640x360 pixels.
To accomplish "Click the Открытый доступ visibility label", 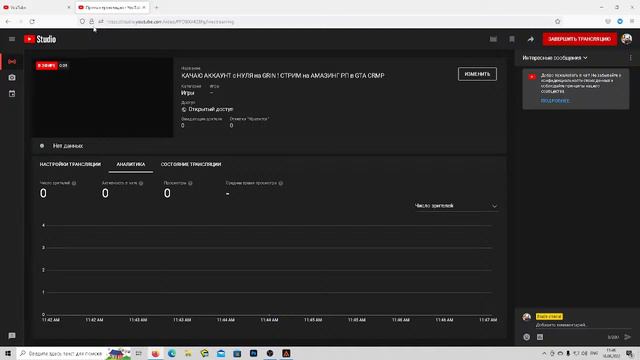I will coord(211,109).
